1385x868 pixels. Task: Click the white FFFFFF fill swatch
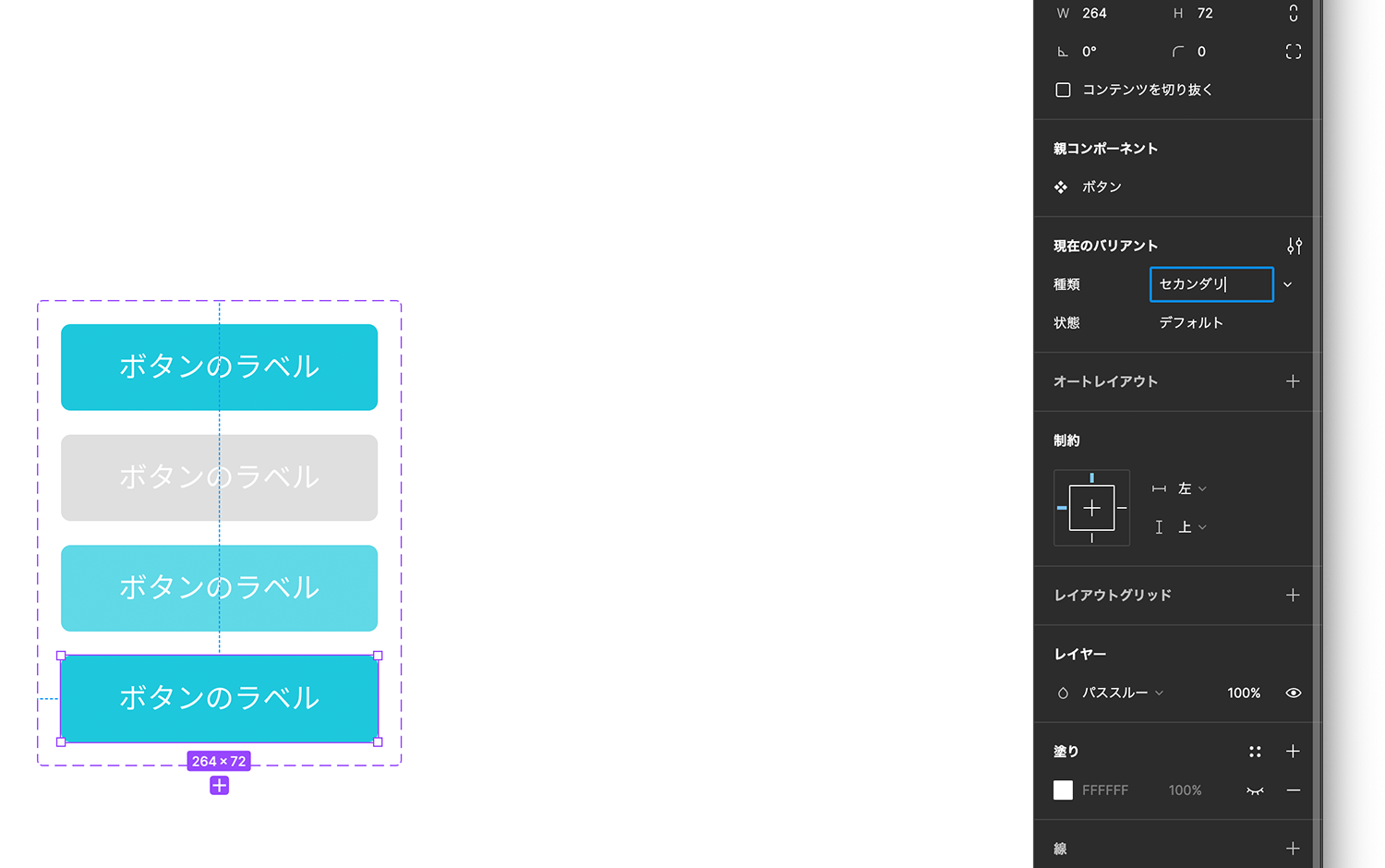(x=1063, y=790)
